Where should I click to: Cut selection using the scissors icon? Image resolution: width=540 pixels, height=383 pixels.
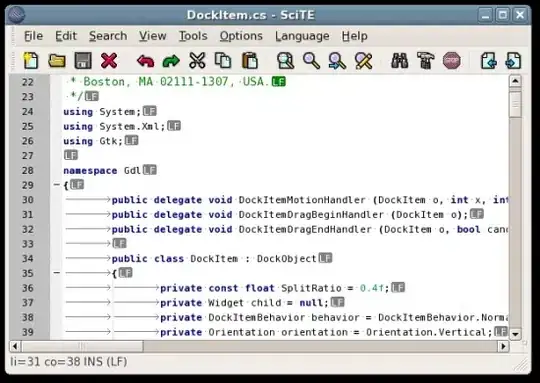click(x=197, y=61)
